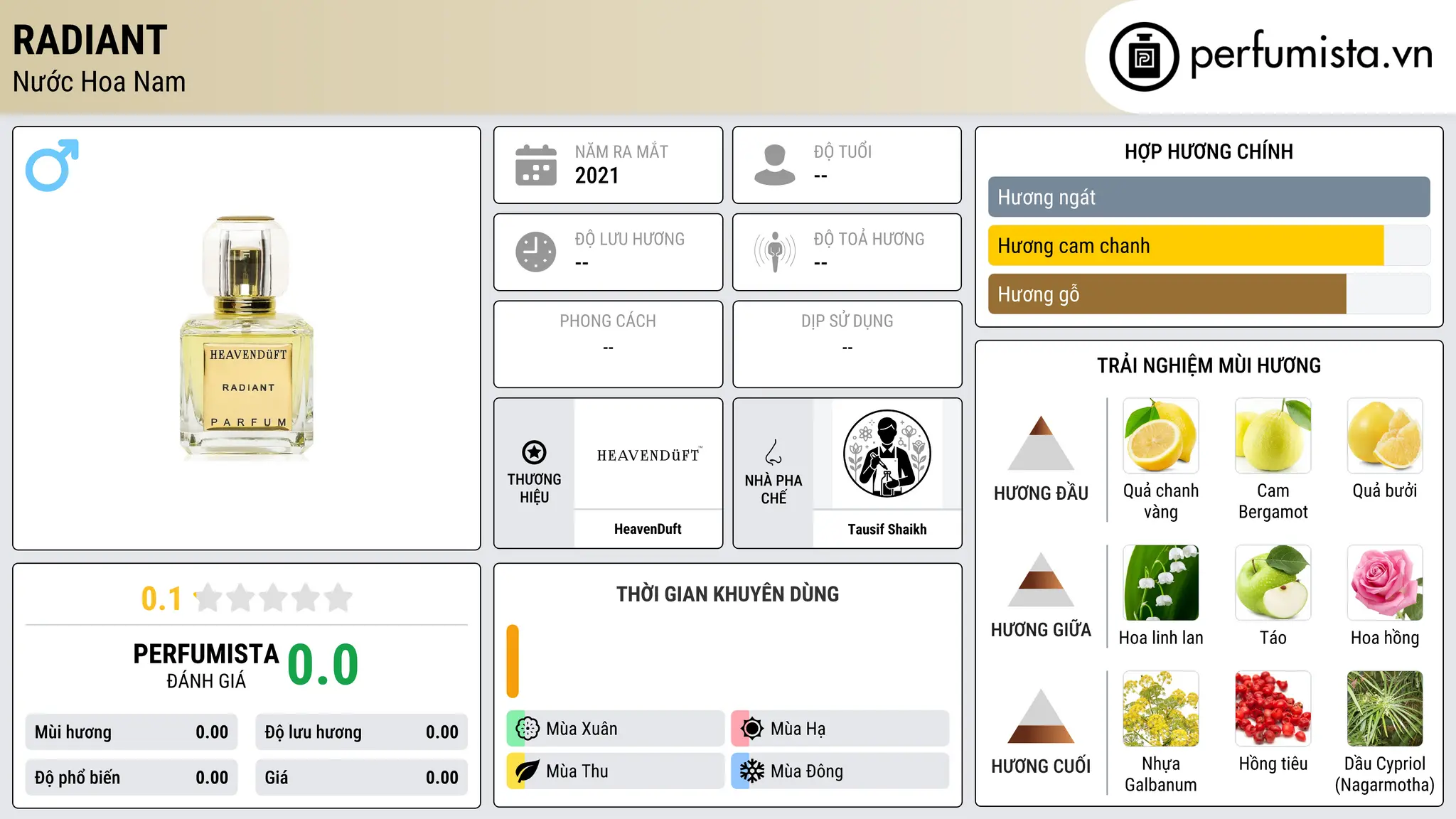Viewport: 1456px width, 819px height.
Task: Click the Giá score row
Action: [362, 778]
